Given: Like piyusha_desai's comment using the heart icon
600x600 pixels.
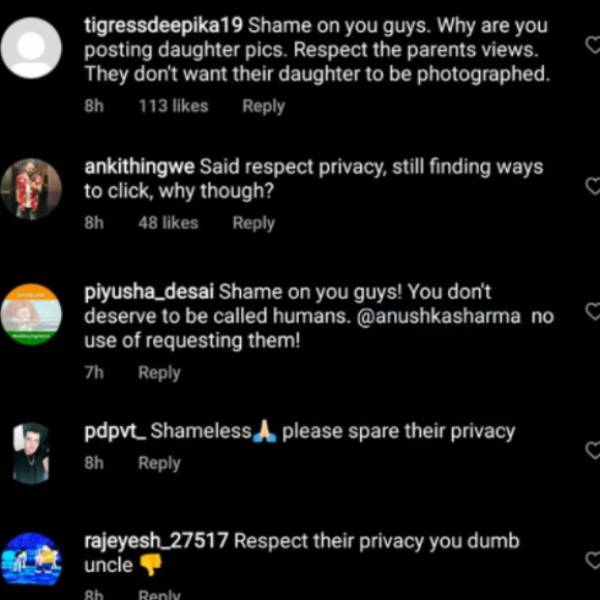Looking at the screenshot, I should pyautogui.click(x=591, y=313).
